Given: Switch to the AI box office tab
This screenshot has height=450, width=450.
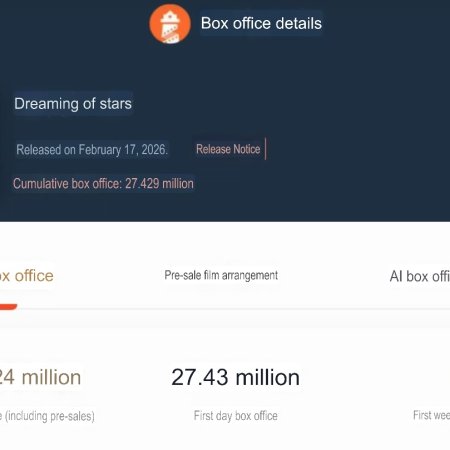Looking at the screenshot, I should pyautogui.click(x=420, y=276).
